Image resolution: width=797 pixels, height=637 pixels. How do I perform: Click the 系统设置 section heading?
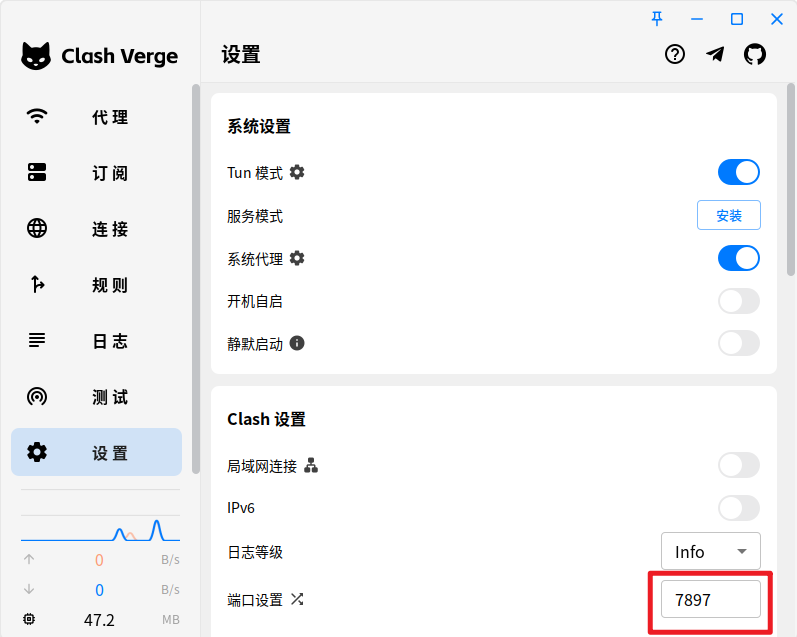259,126
